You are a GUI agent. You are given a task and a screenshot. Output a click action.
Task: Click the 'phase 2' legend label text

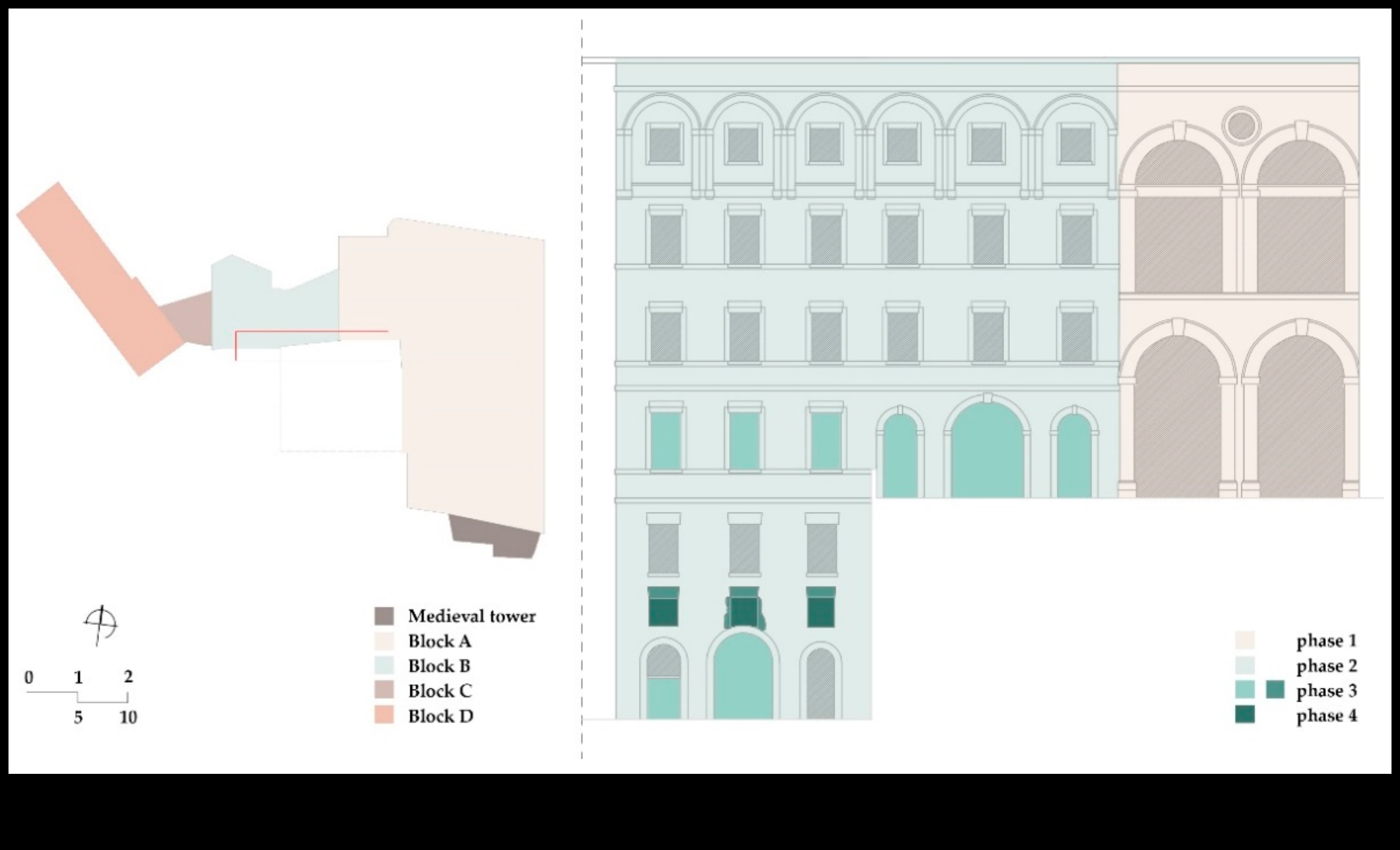[1327, 666]
